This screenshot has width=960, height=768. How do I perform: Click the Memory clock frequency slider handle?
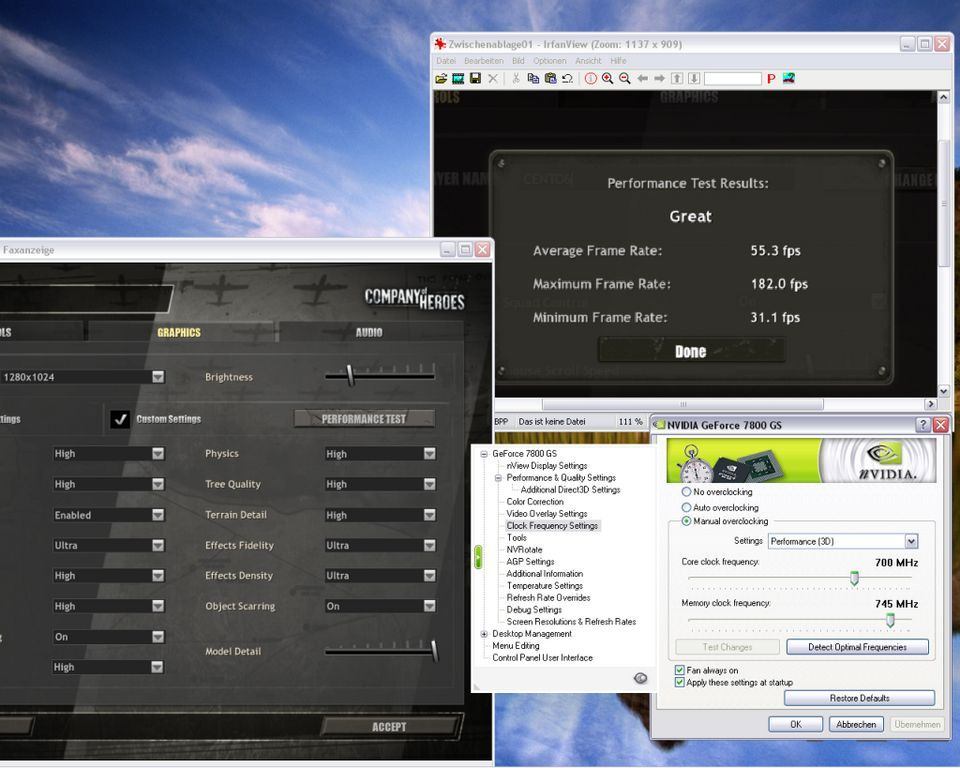(890, 620)
